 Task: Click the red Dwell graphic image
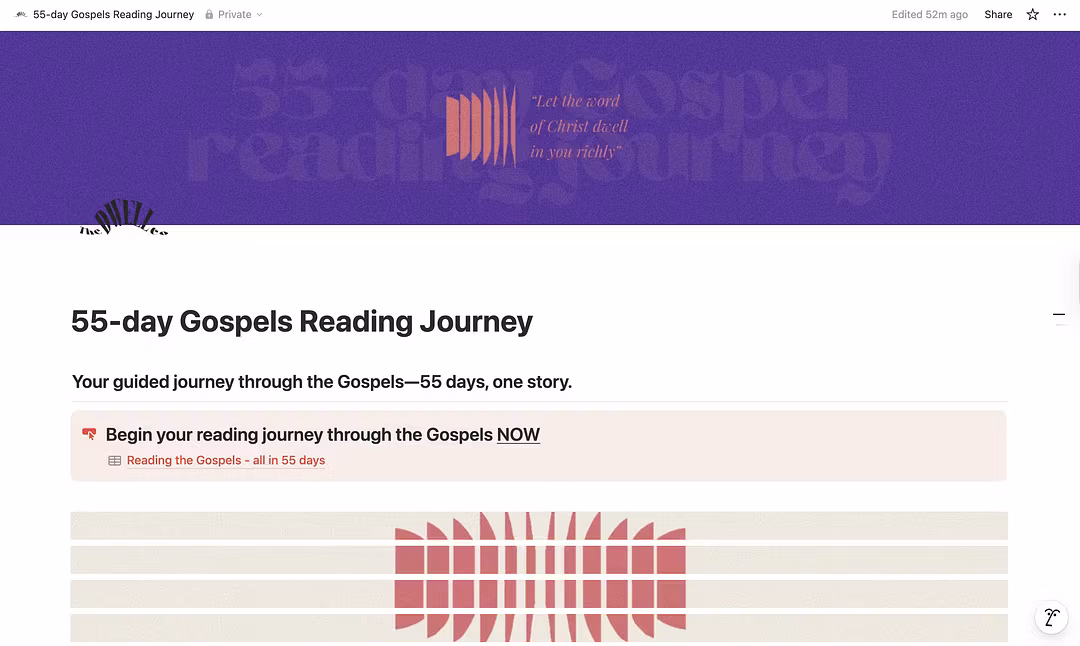tap(540, 572)
